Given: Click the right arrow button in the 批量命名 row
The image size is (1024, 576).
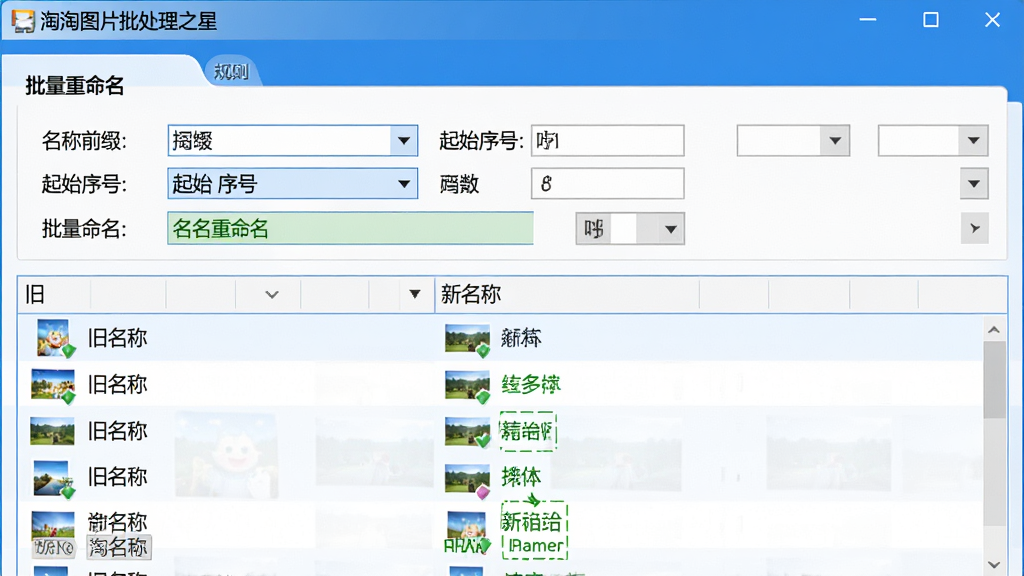Looking at the screenshot, I should coord(974,229).
